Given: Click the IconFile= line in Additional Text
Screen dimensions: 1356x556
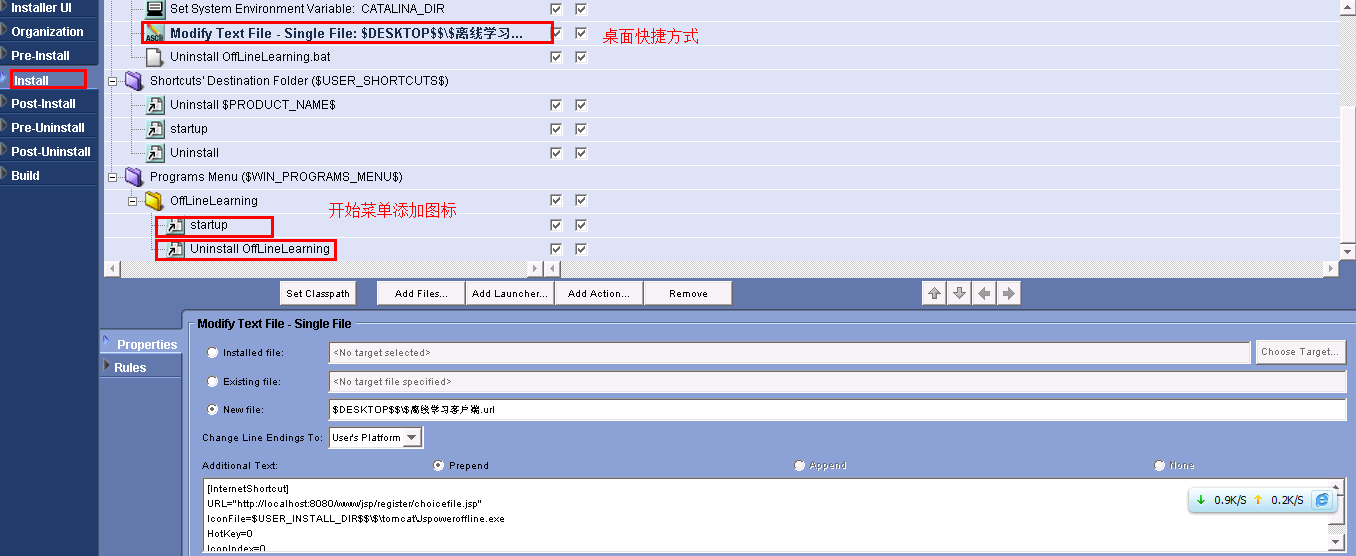Looking at the screenshot, I should (355, 519).
